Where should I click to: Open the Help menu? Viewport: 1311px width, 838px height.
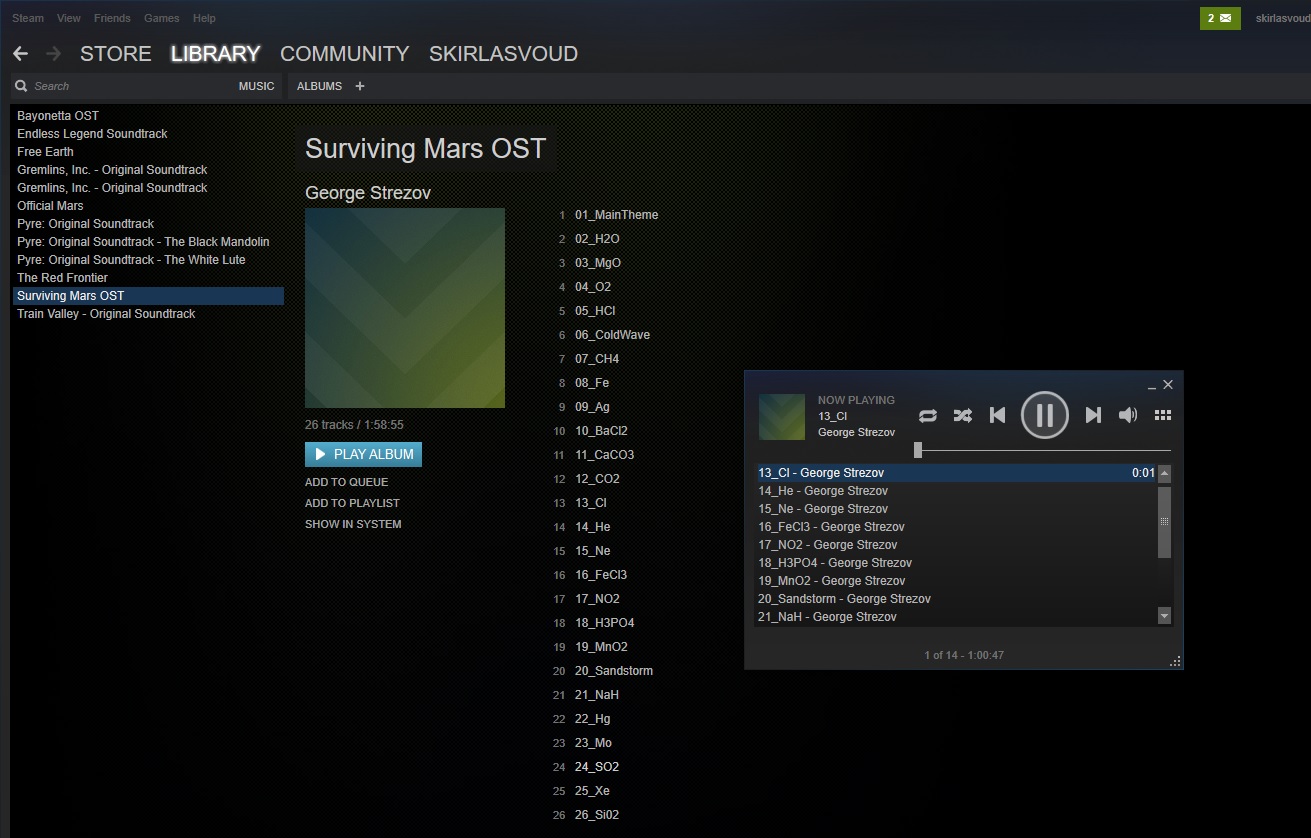pos(204,18)
